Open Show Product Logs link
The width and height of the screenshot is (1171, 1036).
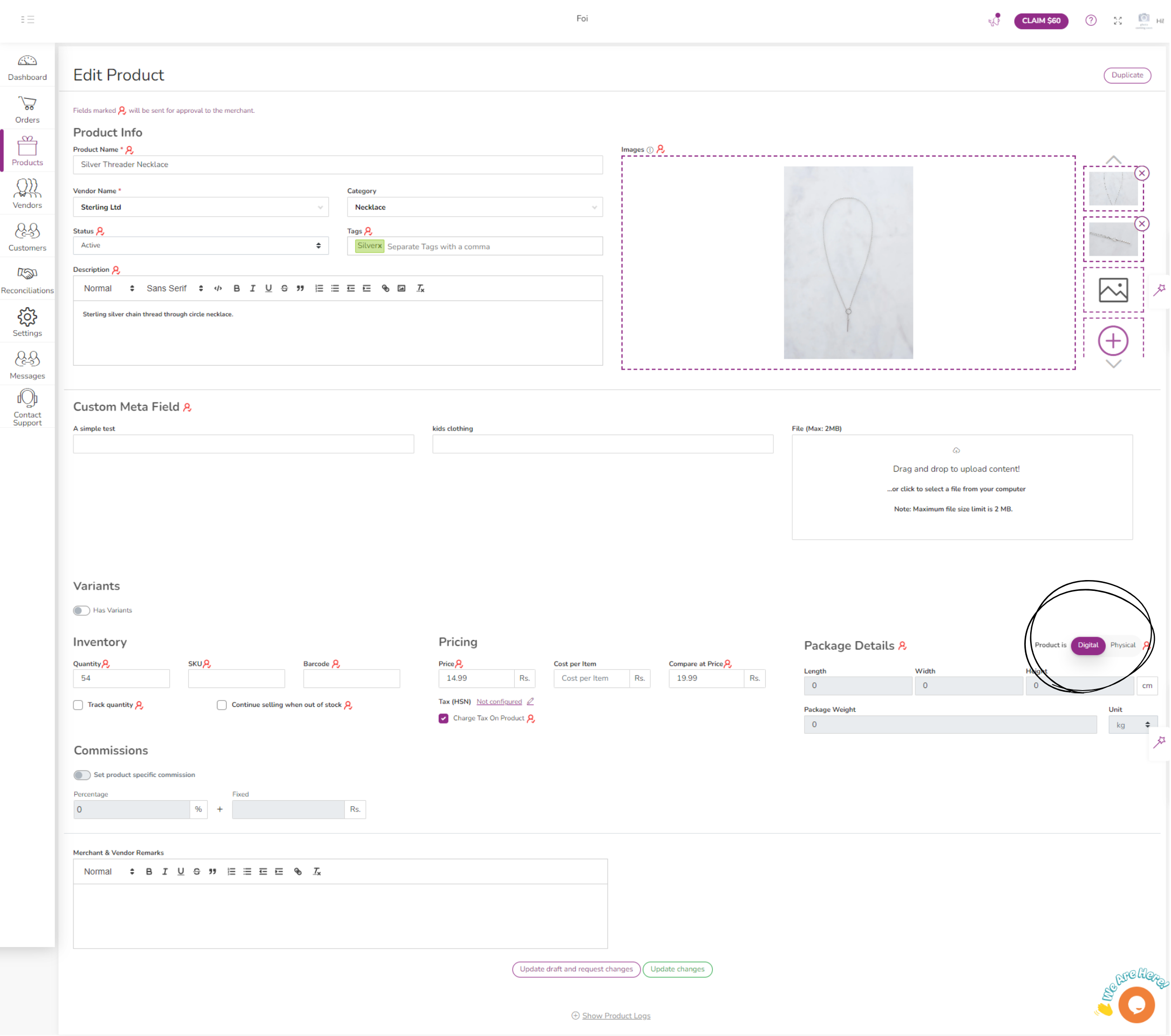tap(616, 1016)
